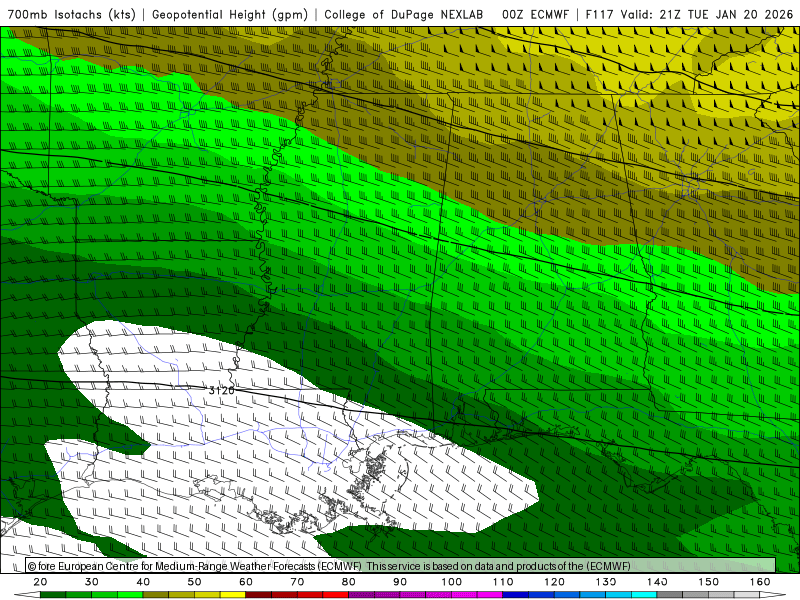The image size is (800, 600).
Task: Click the 'F117' forecast hour label
Action: click(x=599, y=14)
